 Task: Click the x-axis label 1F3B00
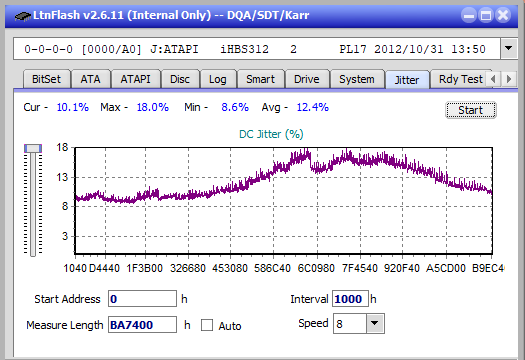tap(144, 268)
